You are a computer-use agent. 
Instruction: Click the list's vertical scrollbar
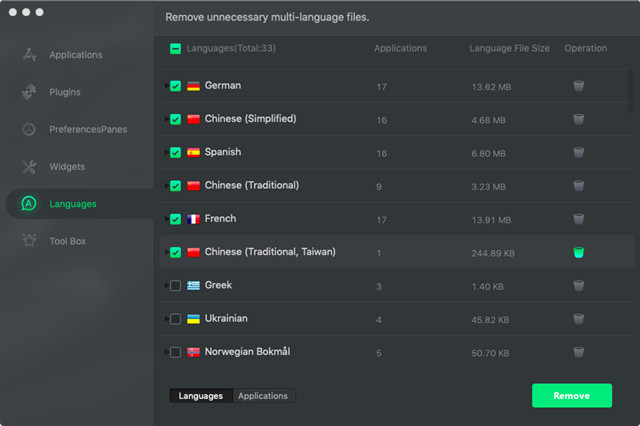[630, 91]
